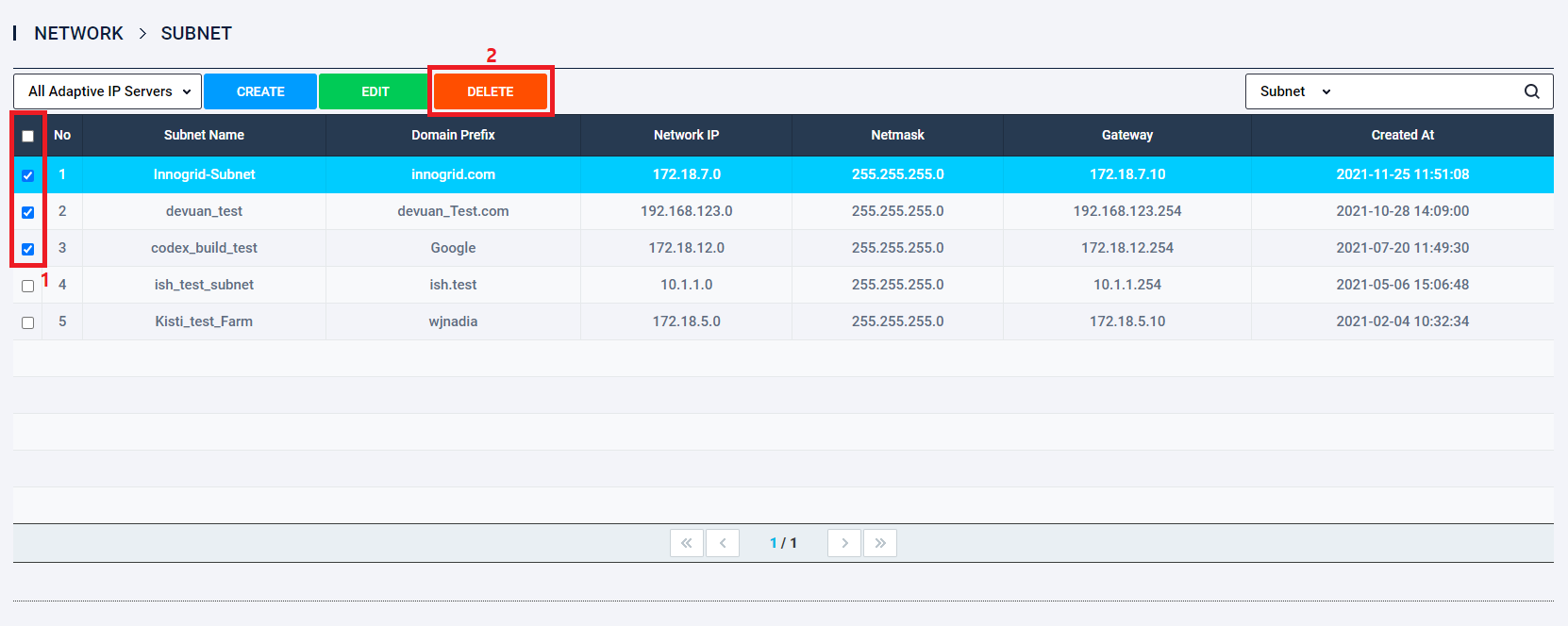Screen dimensions: 1568x626
Task: Click wjnadia domain prefix cell
Action: coord(453,321)
